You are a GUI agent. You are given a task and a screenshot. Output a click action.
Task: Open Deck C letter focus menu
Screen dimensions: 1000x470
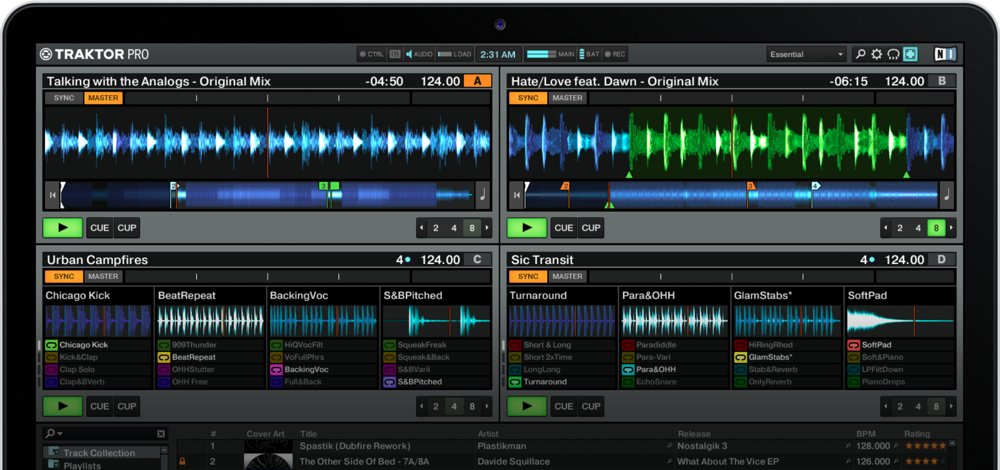point(478,260)
